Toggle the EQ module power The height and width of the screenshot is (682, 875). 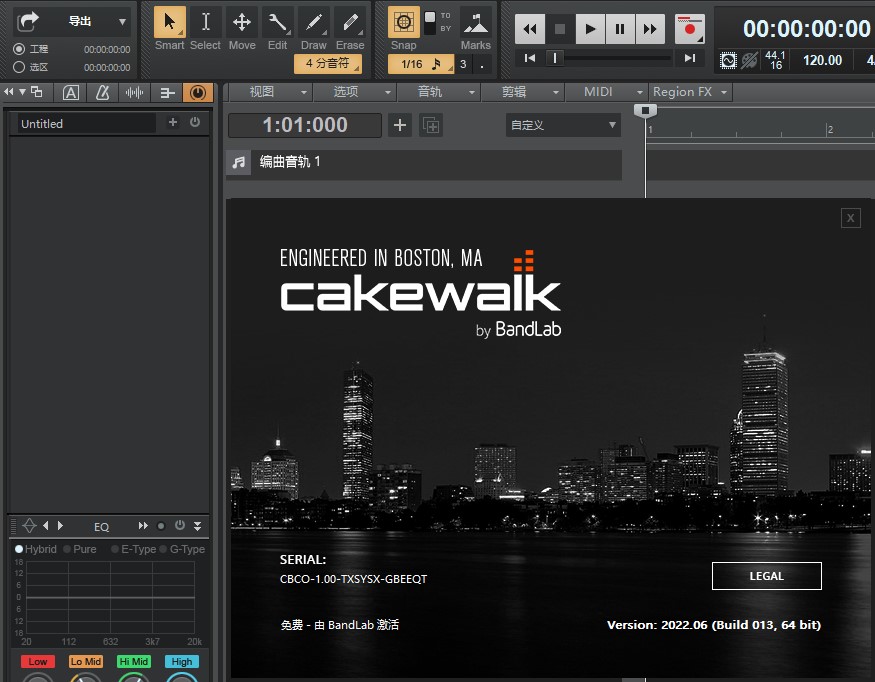pos(180,525)
